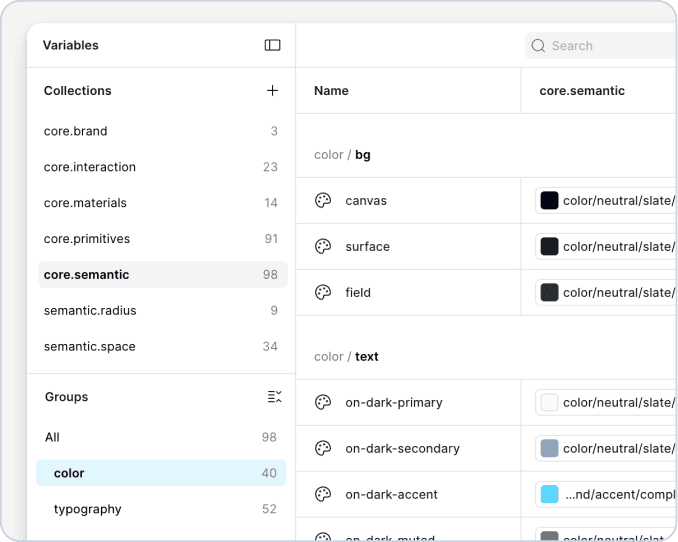Image resolution: width=678 pixels, height=542 pixels.
Task: Add a new collection with the plus icon
Action: point(272,90)
